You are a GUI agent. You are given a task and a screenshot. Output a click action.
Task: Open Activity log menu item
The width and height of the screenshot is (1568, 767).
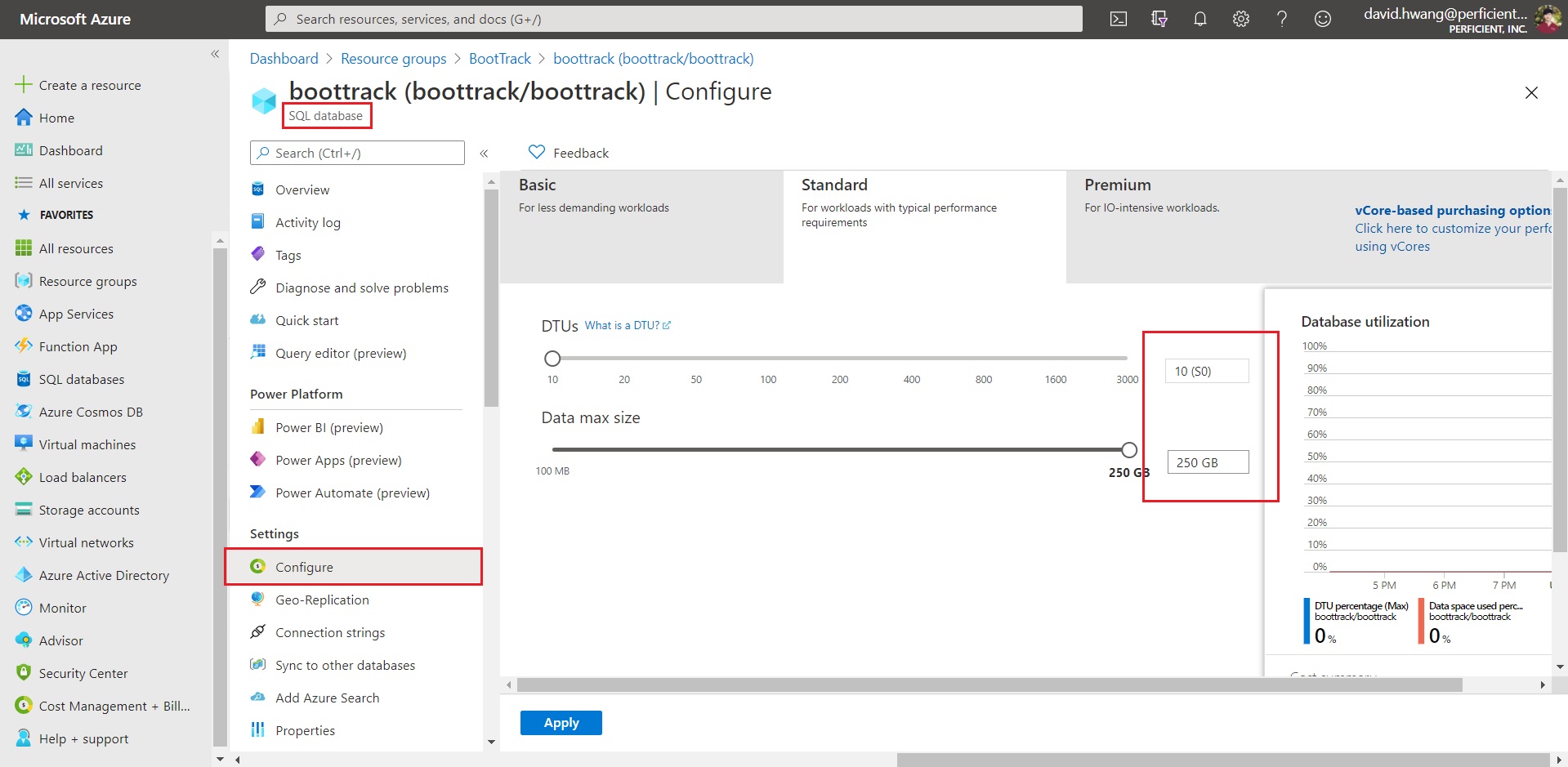tap(308, 222)
